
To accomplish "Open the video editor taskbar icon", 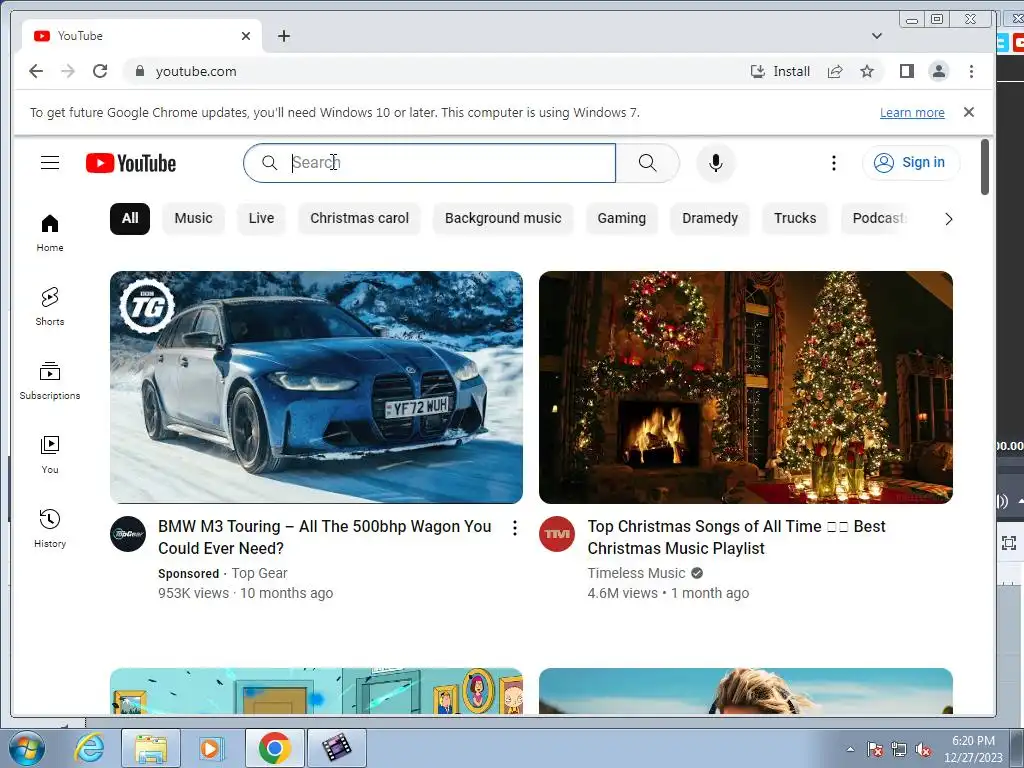I will [336, 748].
